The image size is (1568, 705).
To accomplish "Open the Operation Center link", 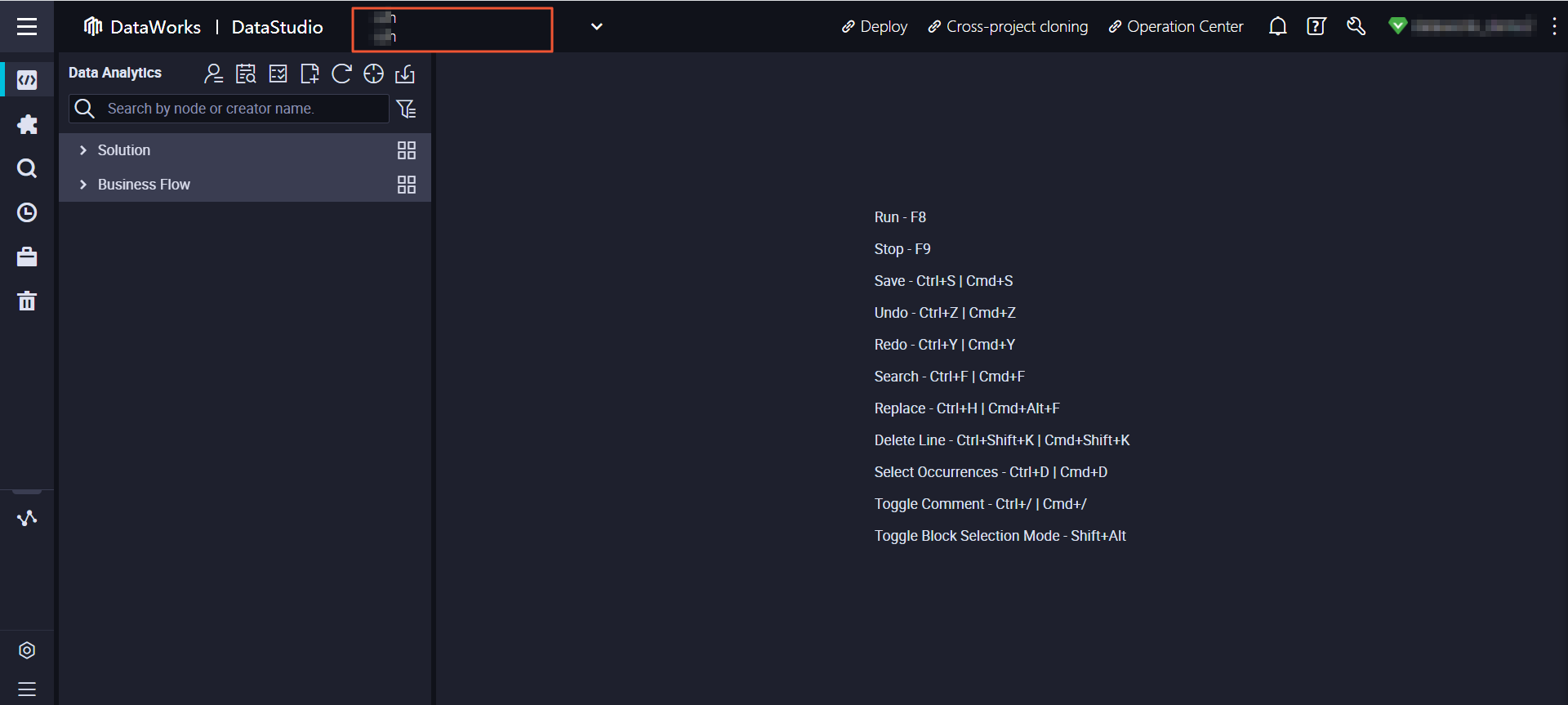I will coord(1176,27).
